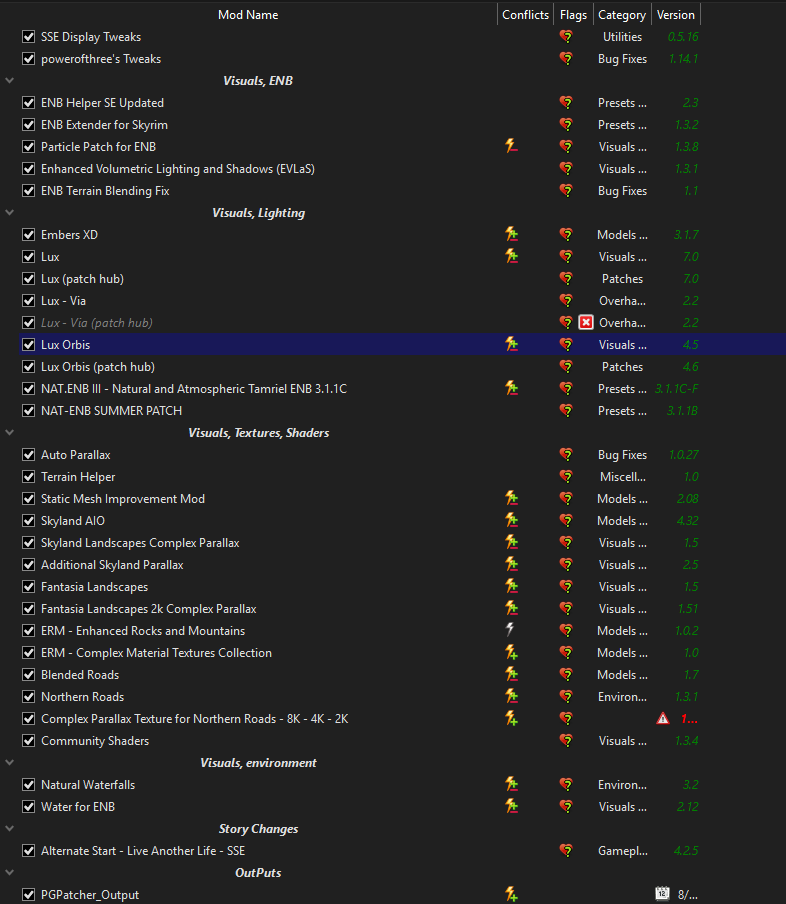Uncheck the PGPatcher_Output mod
This screenshot has width=786, height=904.
[x=28, y=894]
